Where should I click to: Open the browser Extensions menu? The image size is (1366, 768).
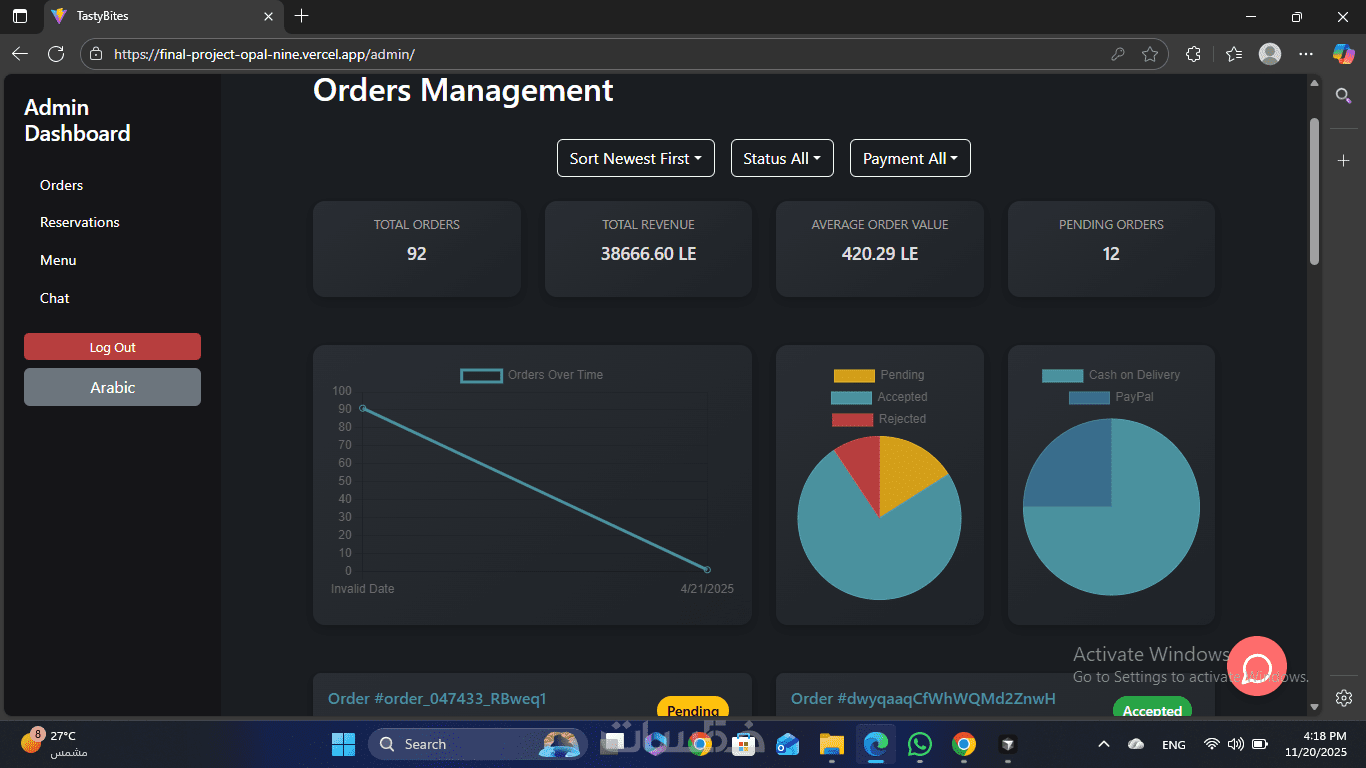(x=1193, y=54)
